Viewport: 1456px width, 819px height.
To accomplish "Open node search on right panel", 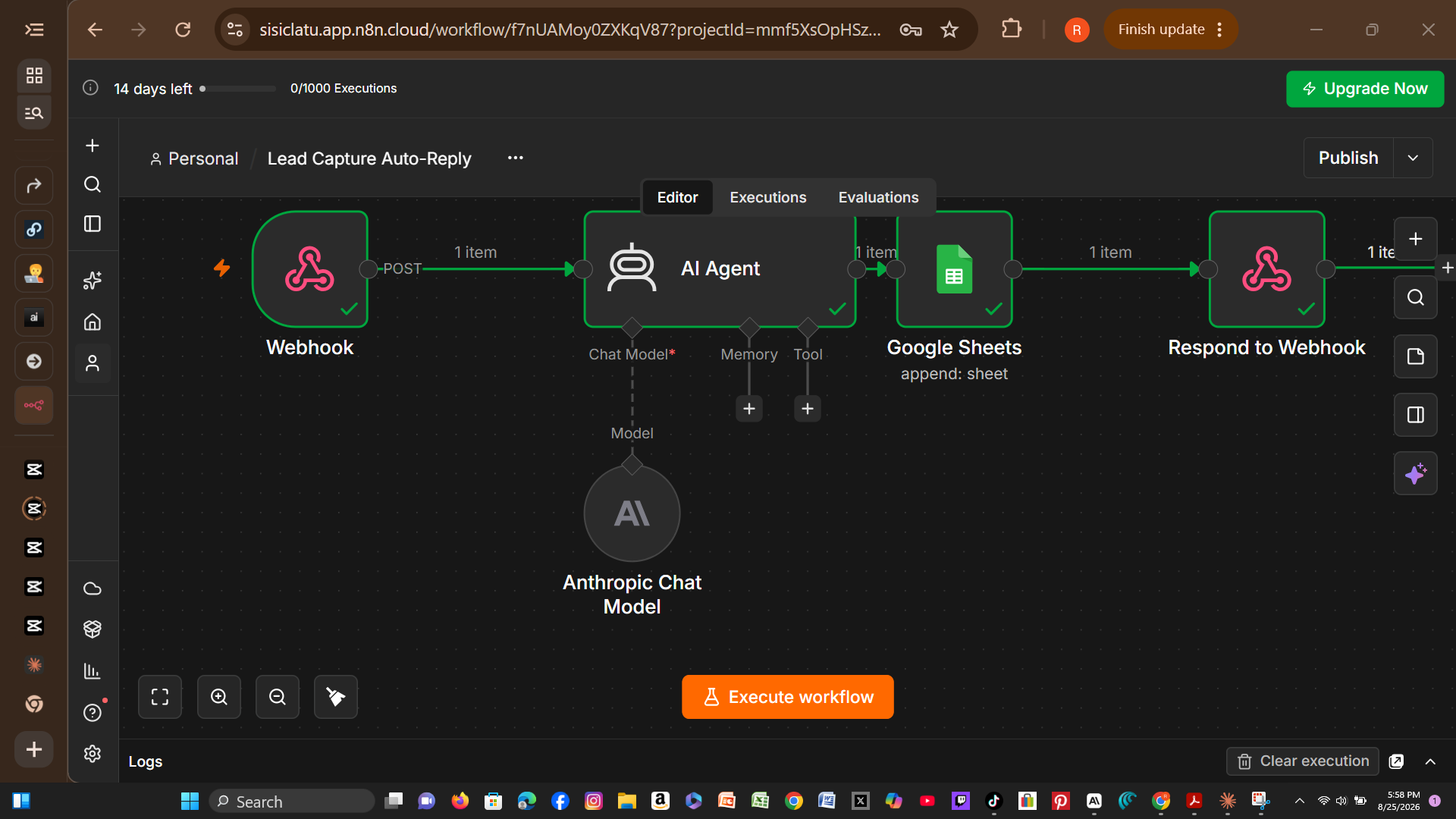I will pos(1415,297).
